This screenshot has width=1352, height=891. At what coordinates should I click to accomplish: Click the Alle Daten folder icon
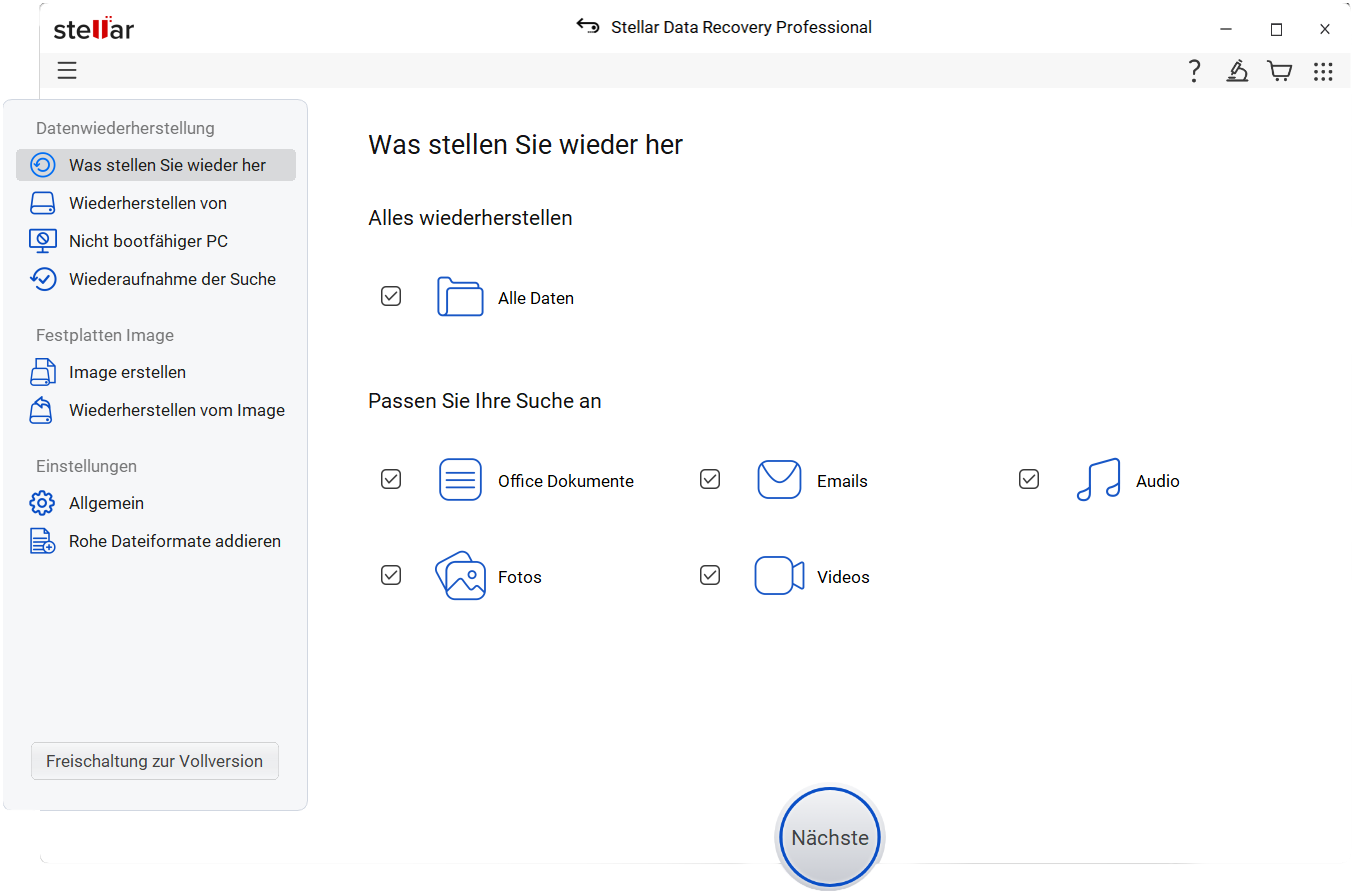click(x=460, y=297)
